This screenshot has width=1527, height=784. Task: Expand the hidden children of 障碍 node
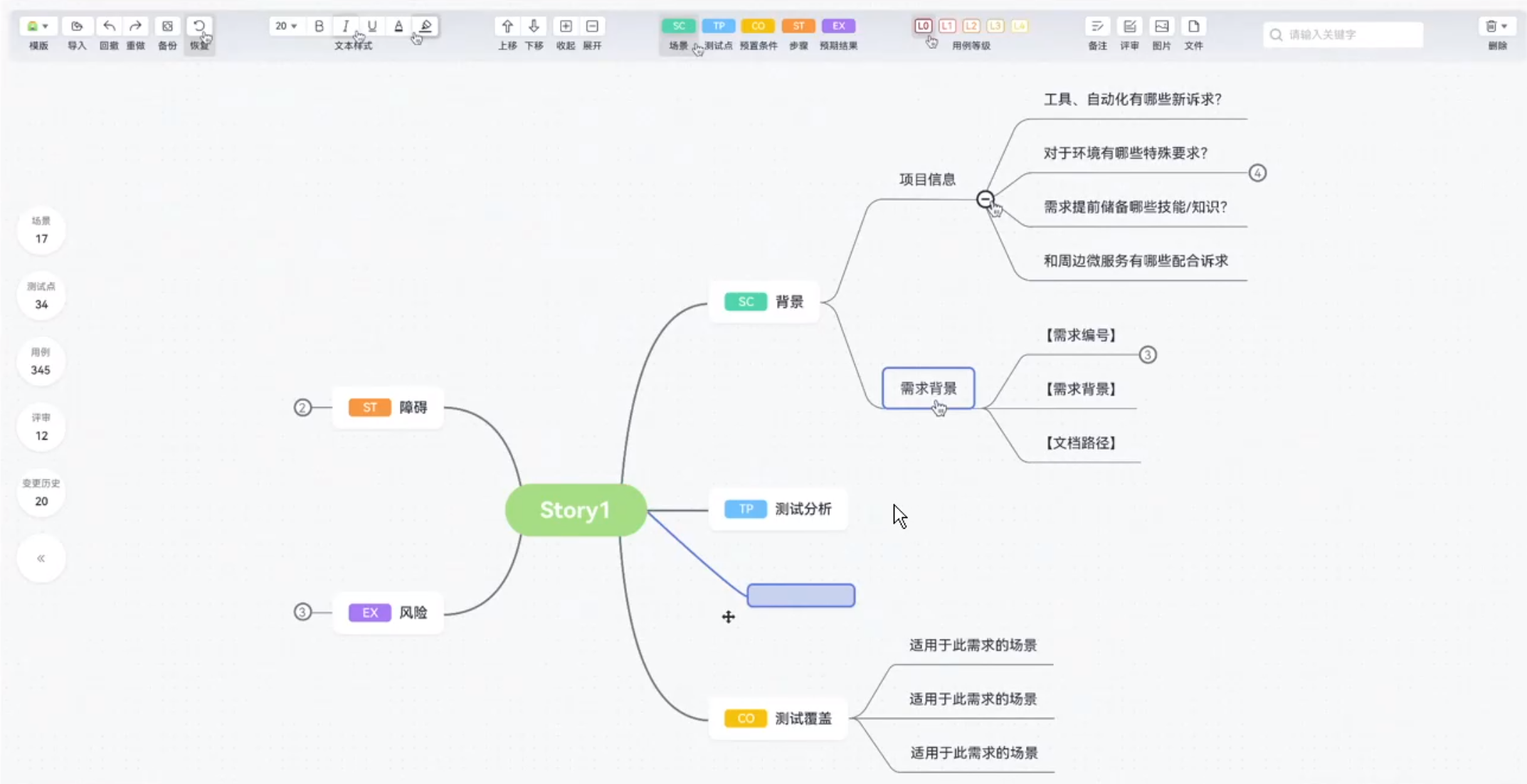click(x=302, y=408)
